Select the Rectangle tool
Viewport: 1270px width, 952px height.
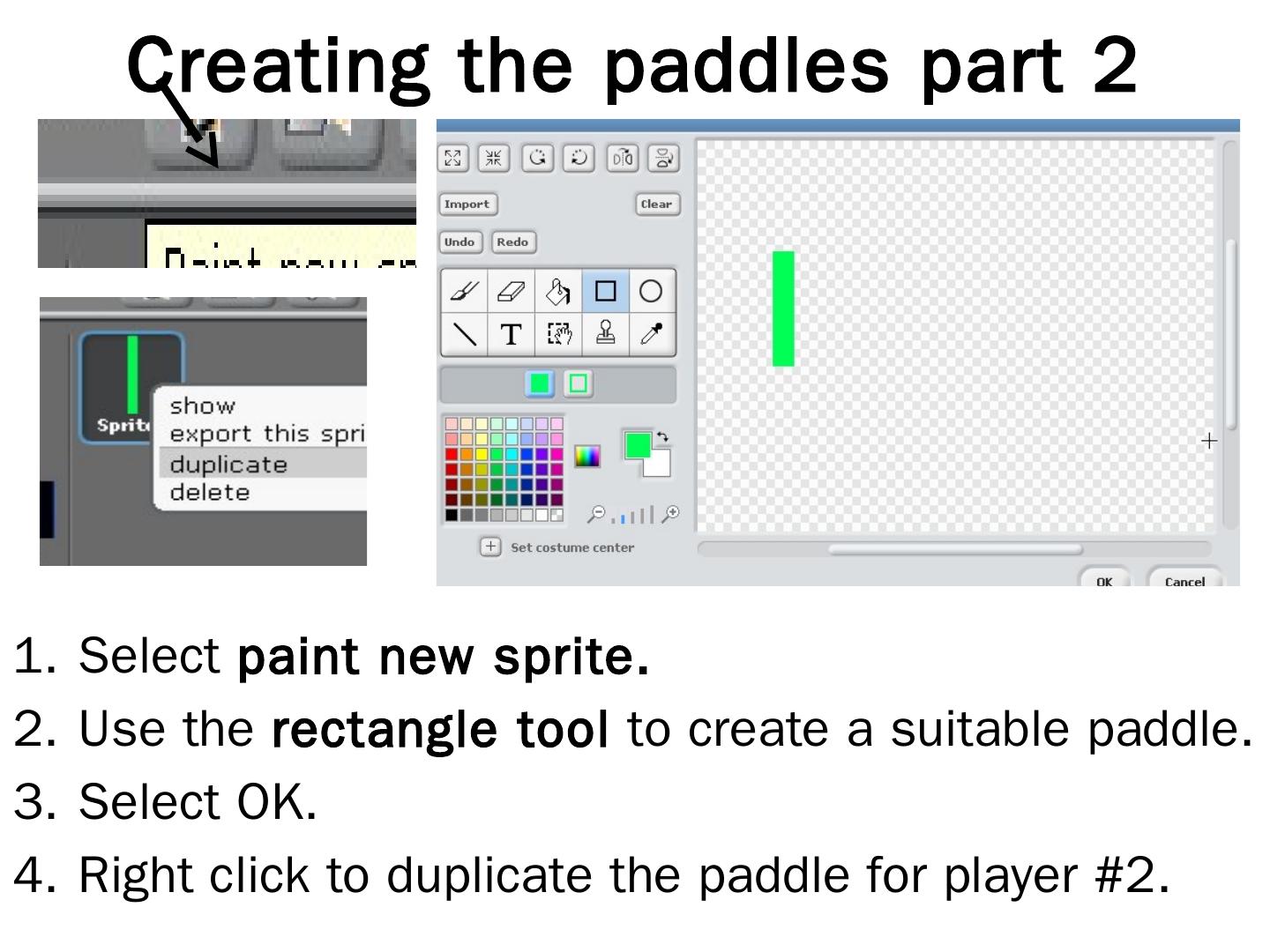coord(605,291)
